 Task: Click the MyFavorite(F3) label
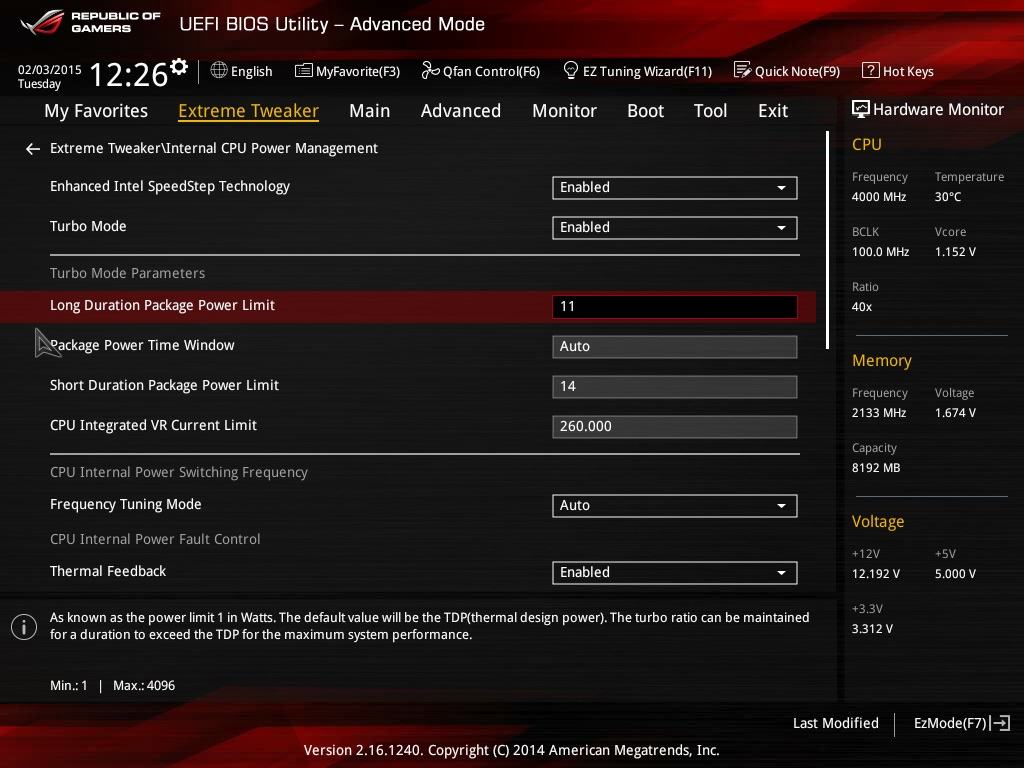pyautogui.click(x=358, y=71)
